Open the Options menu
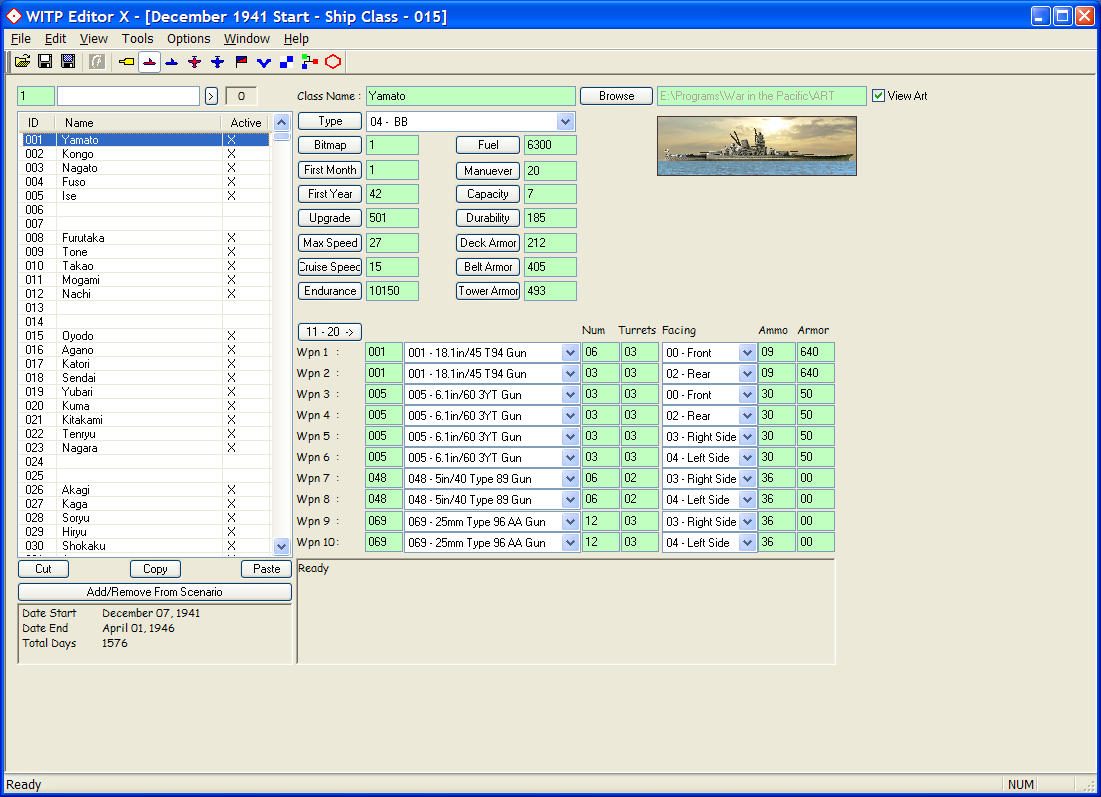This screenshot has height=797, width=1101. pos(188,39)
